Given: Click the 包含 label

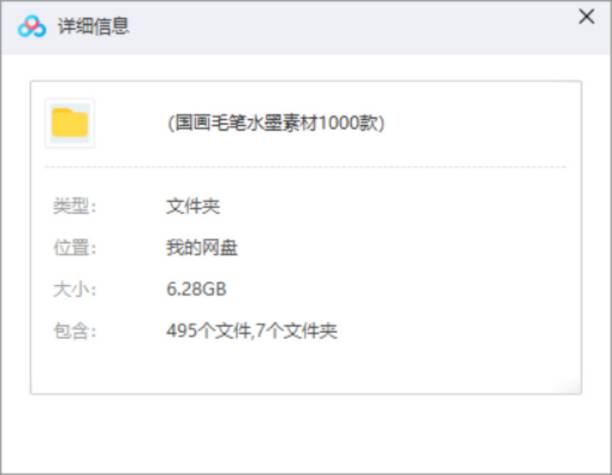Looking at the screenshot, I should [74, 331].
